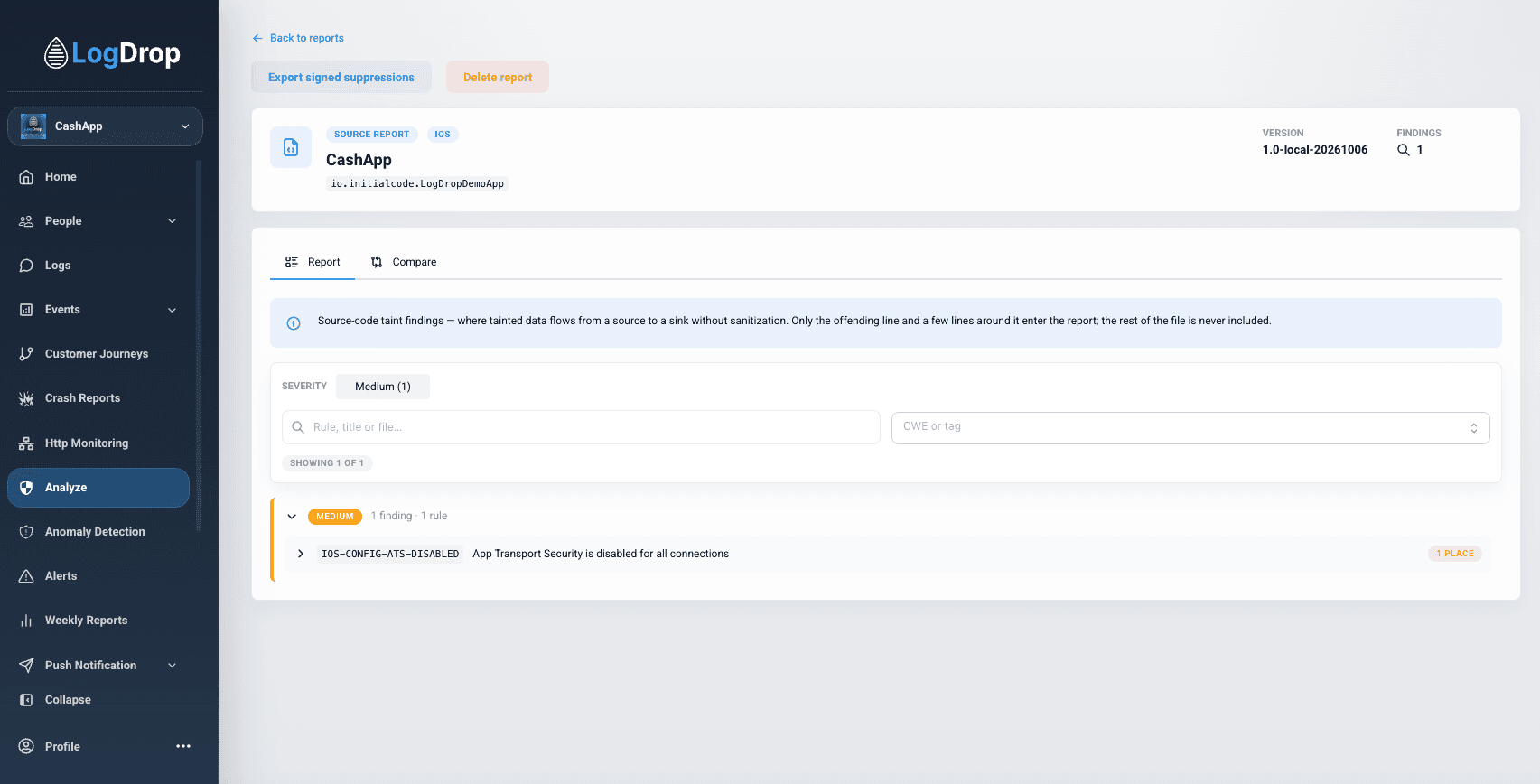Open Weekly Reports from the sidebar
This screenshot has width=1540, height=784.
pyautogui.click(x=98, y=621)
